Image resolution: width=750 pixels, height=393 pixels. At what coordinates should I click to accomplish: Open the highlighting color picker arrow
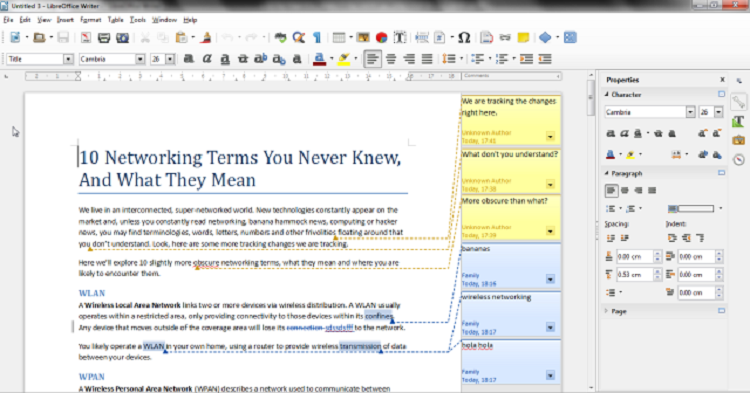click(x=355, y=59)
